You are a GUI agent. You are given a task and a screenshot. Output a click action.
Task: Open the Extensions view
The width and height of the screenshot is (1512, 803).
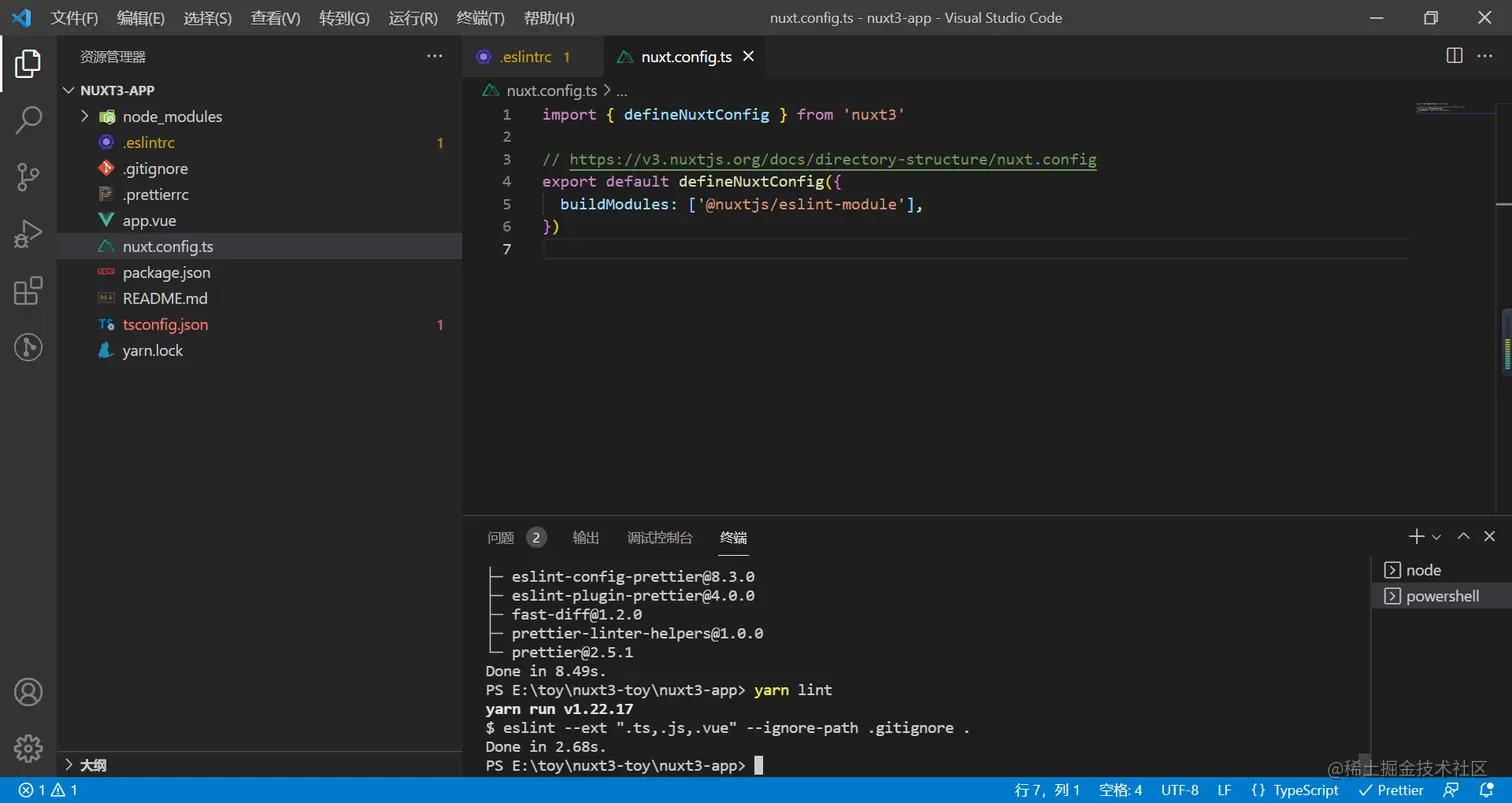(28, 291)
